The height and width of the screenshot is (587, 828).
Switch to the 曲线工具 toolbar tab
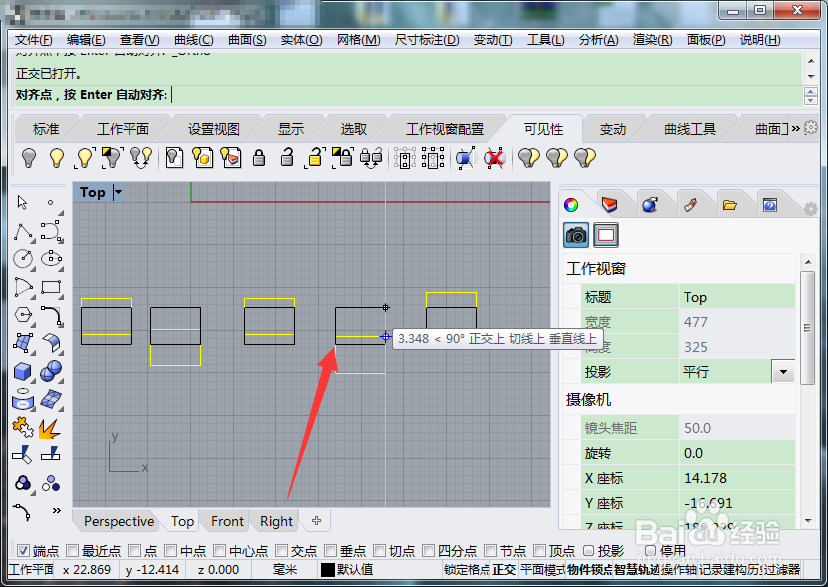pos(690,129)
